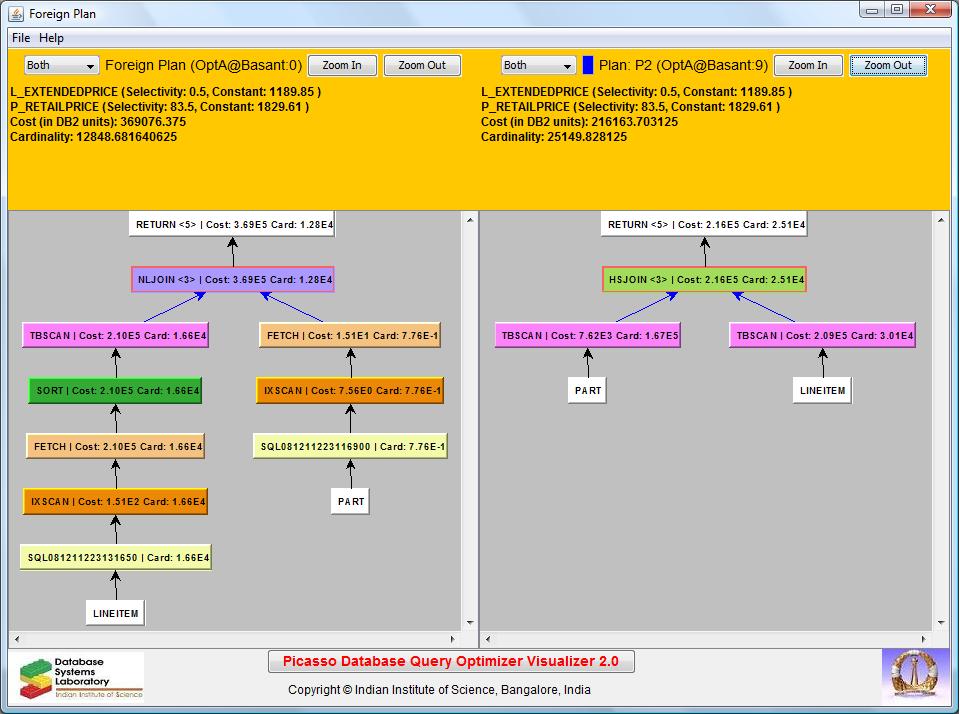This screenshot has height=714, width=960.
Task: Open the Help menu
Action: [51, 38]
